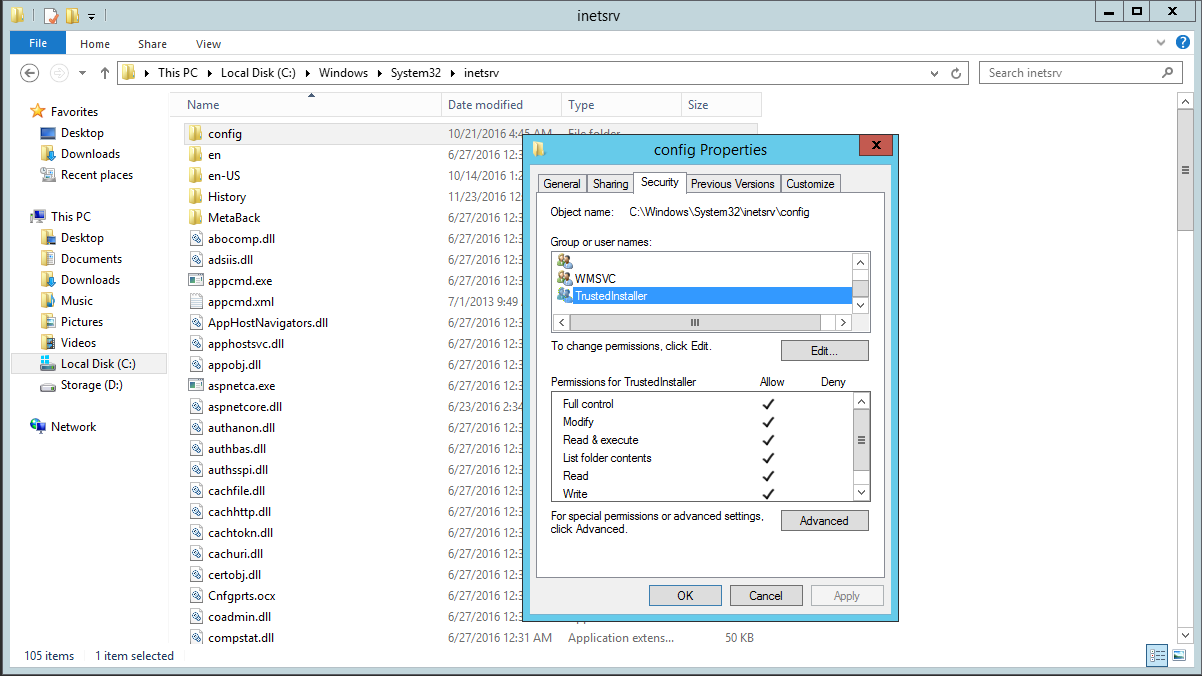The image size is (1202, 676).
Task: Select the WMSVC user icon in the list
Action: click(565, 278)
